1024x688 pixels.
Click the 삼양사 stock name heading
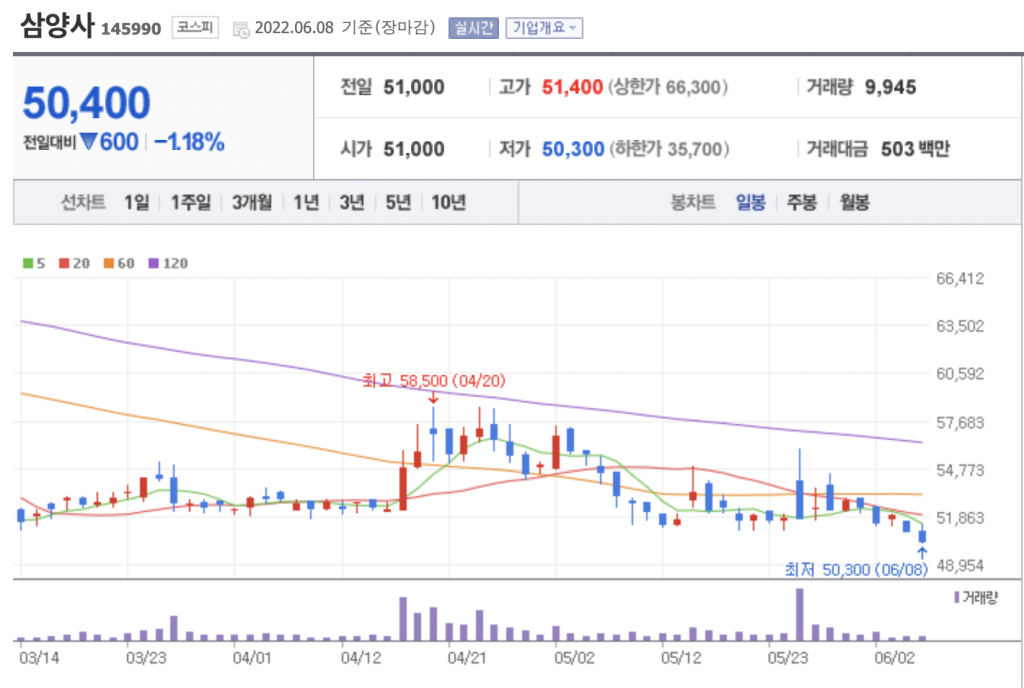click(x=57, y=26)
